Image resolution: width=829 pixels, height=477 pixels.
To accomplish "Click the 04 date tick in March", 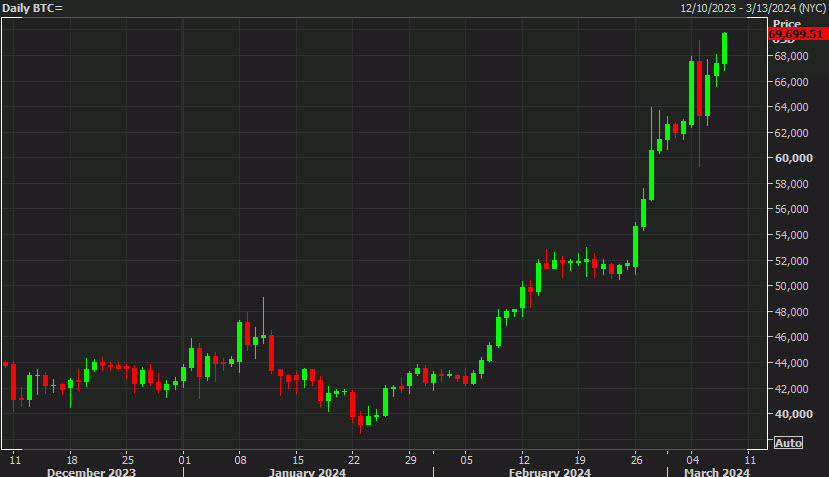I will pyautogui.click(x=693, y=460).
